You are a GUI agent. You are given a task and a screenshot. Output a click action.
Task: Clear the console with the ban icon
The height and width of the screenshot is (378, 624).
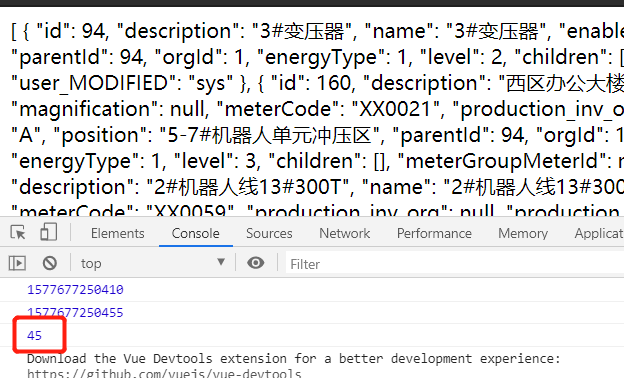(x=50, y=263)
